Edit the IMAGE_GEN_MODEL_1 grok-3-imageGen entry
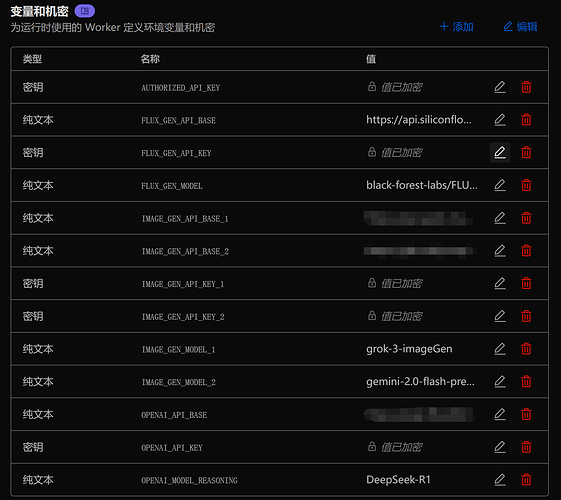The image size is (561, 500). click(500, 349)
